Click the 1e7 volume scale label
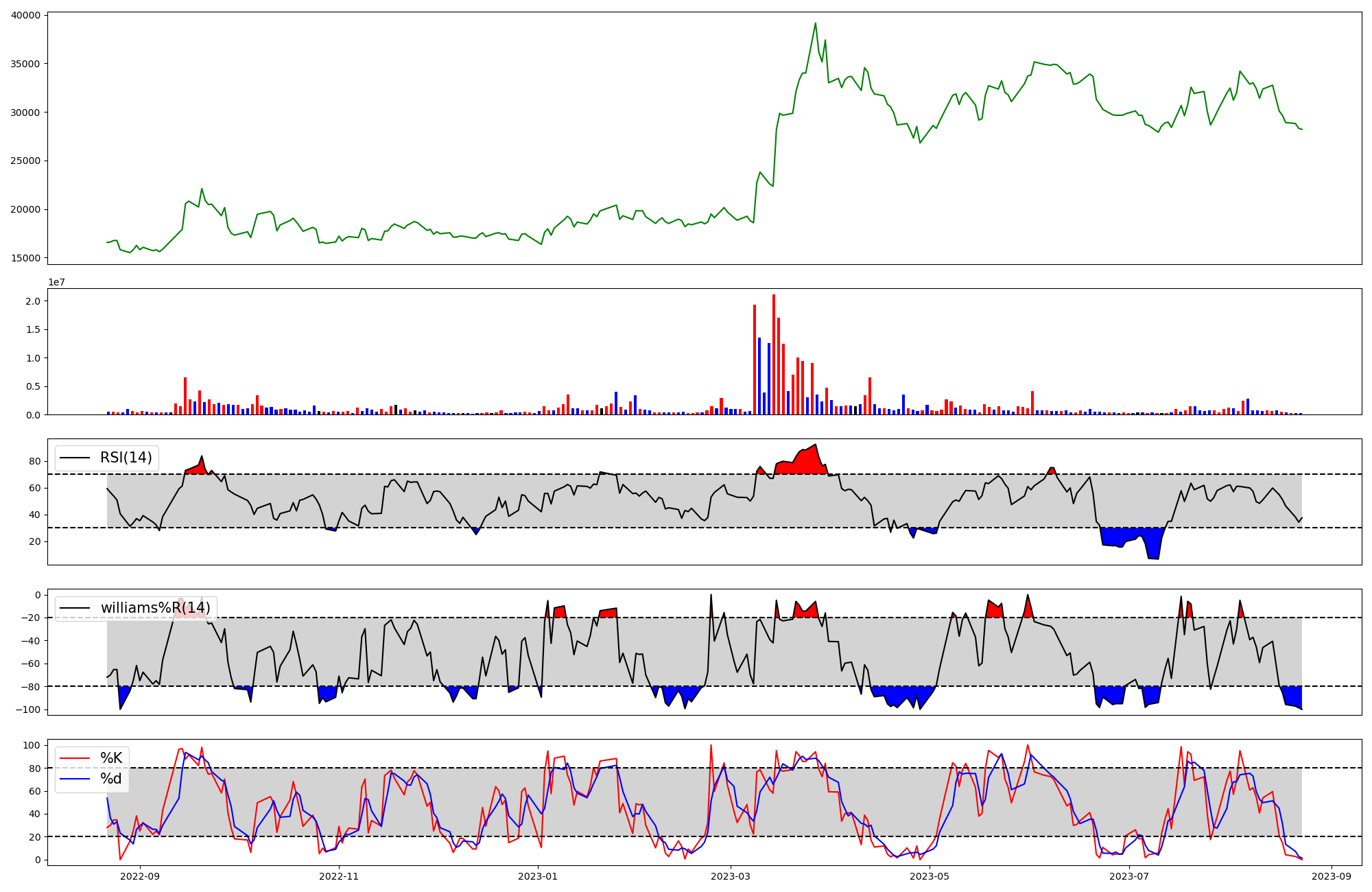This screenshot has height=892, width=1372. [x=56, y=283]
